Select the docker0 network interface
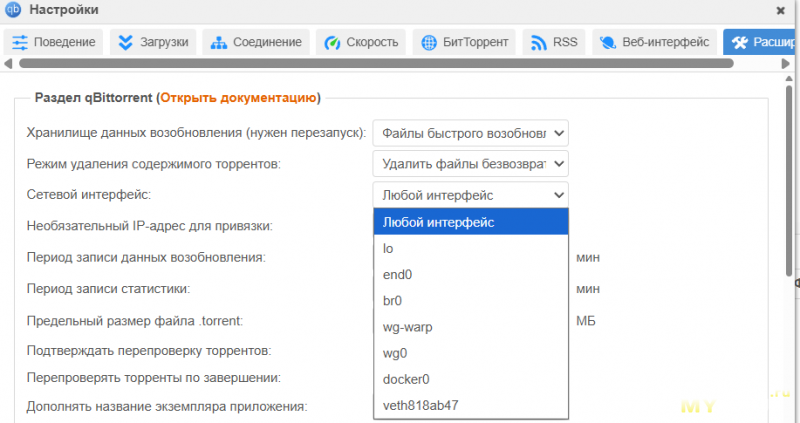Screen dimensions: 800x423 471,379
